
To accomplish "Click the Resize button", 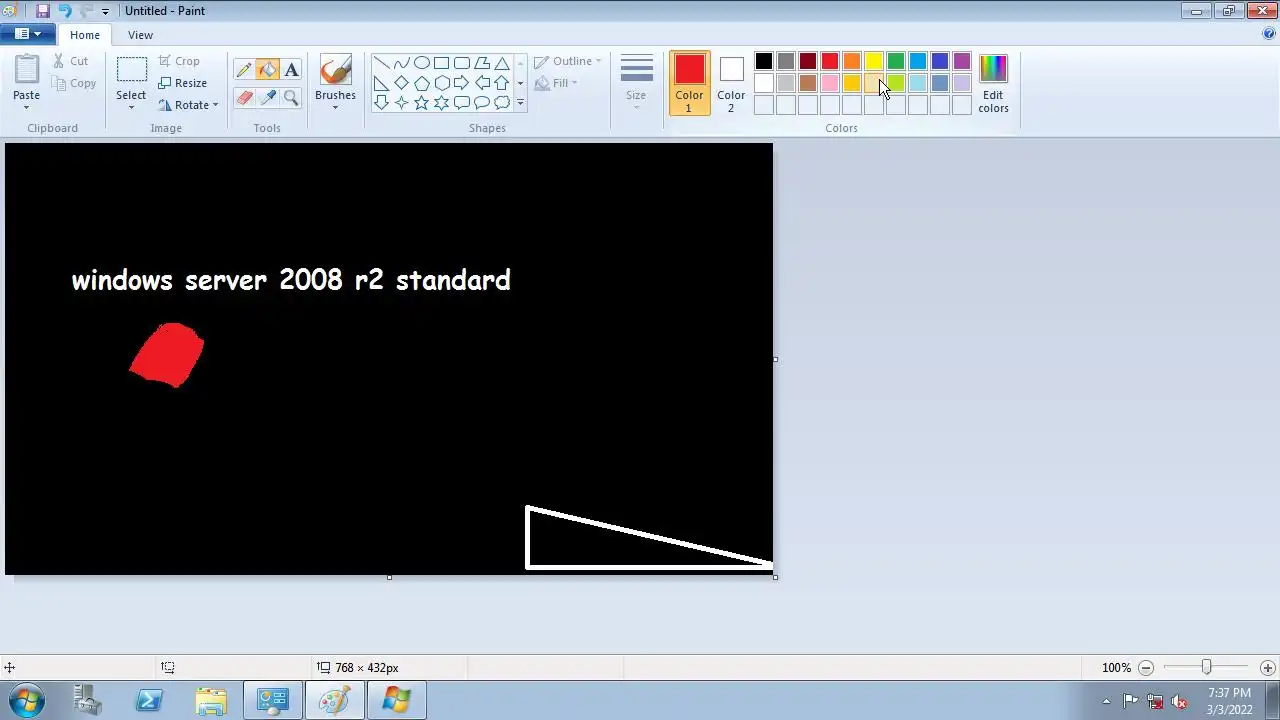I will tap(182, 83).
